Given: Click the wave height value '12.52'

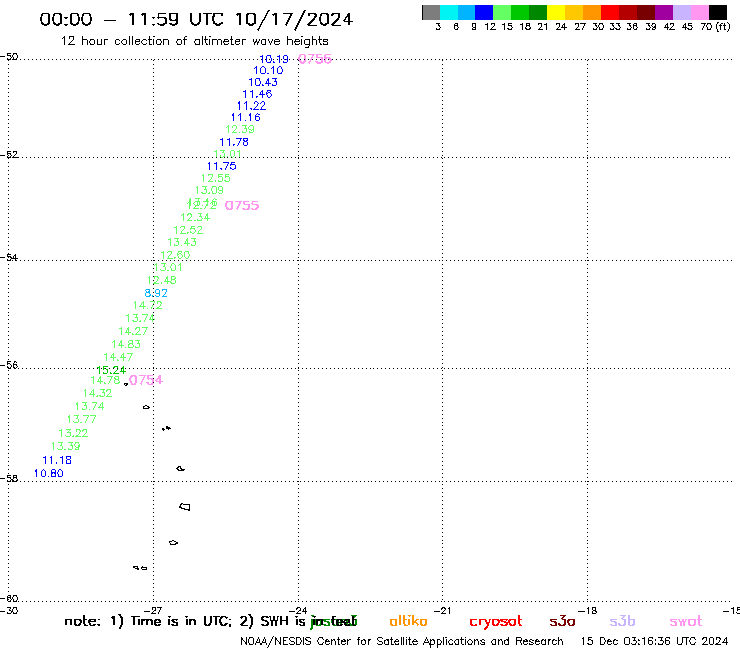Looking at the screenshot, I should (188, 230).
